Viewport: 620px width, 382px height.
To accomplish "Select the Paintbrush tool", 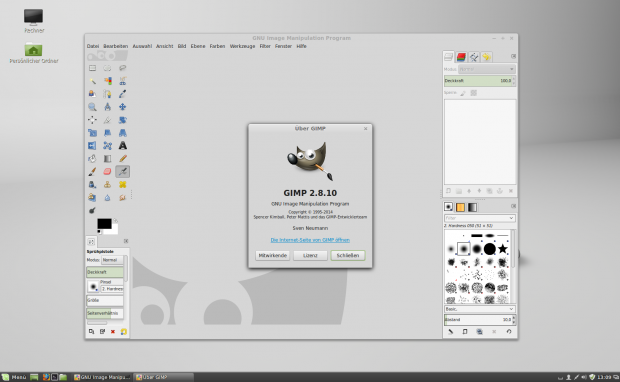I will point(92,172).
